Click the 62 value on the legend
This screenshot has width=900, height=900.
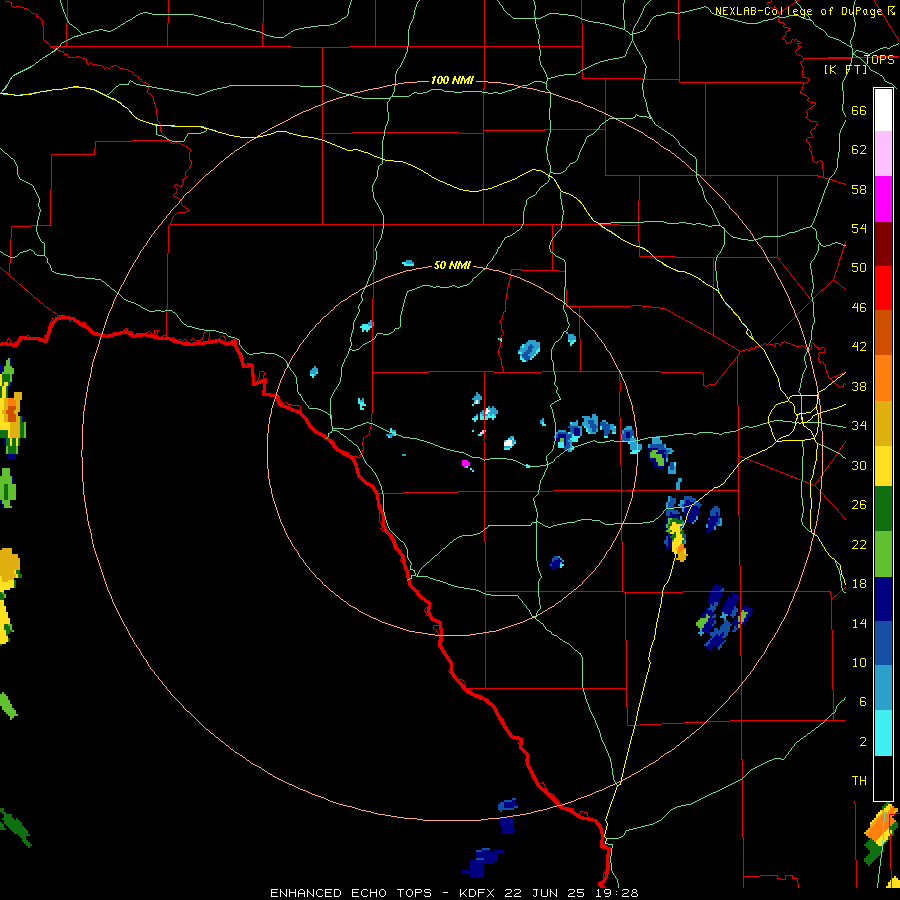point(859,150)
